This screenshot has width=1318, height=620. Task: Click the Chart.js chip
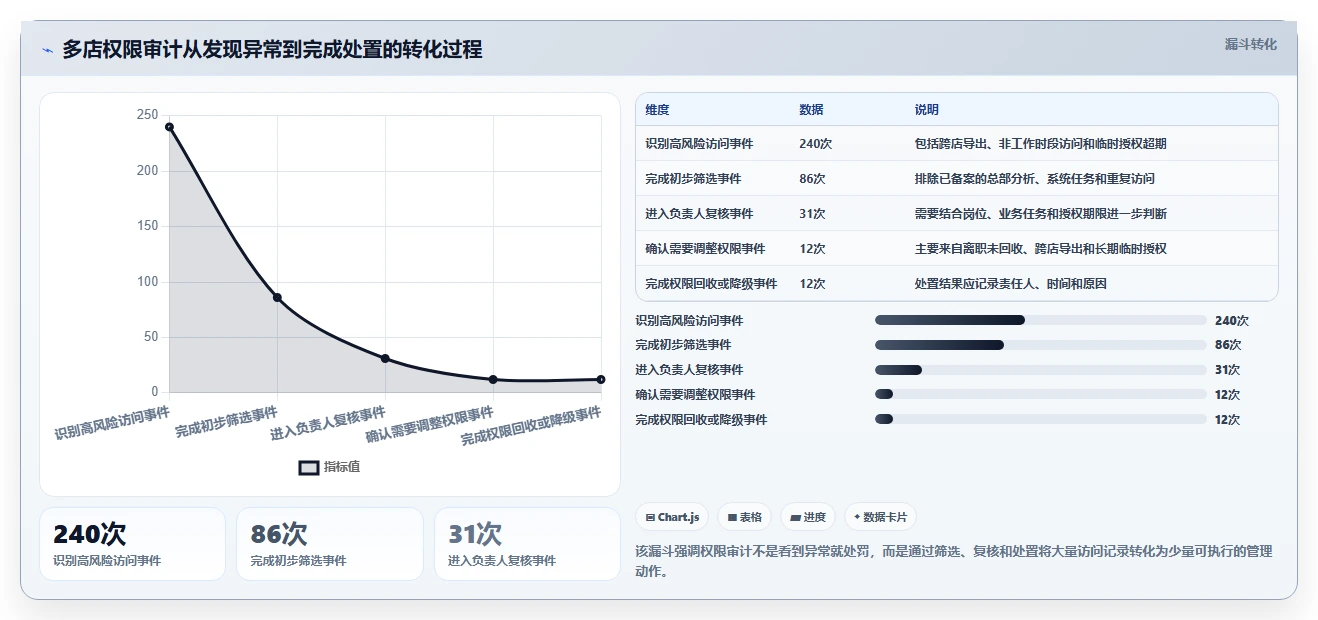pos(672,517)
